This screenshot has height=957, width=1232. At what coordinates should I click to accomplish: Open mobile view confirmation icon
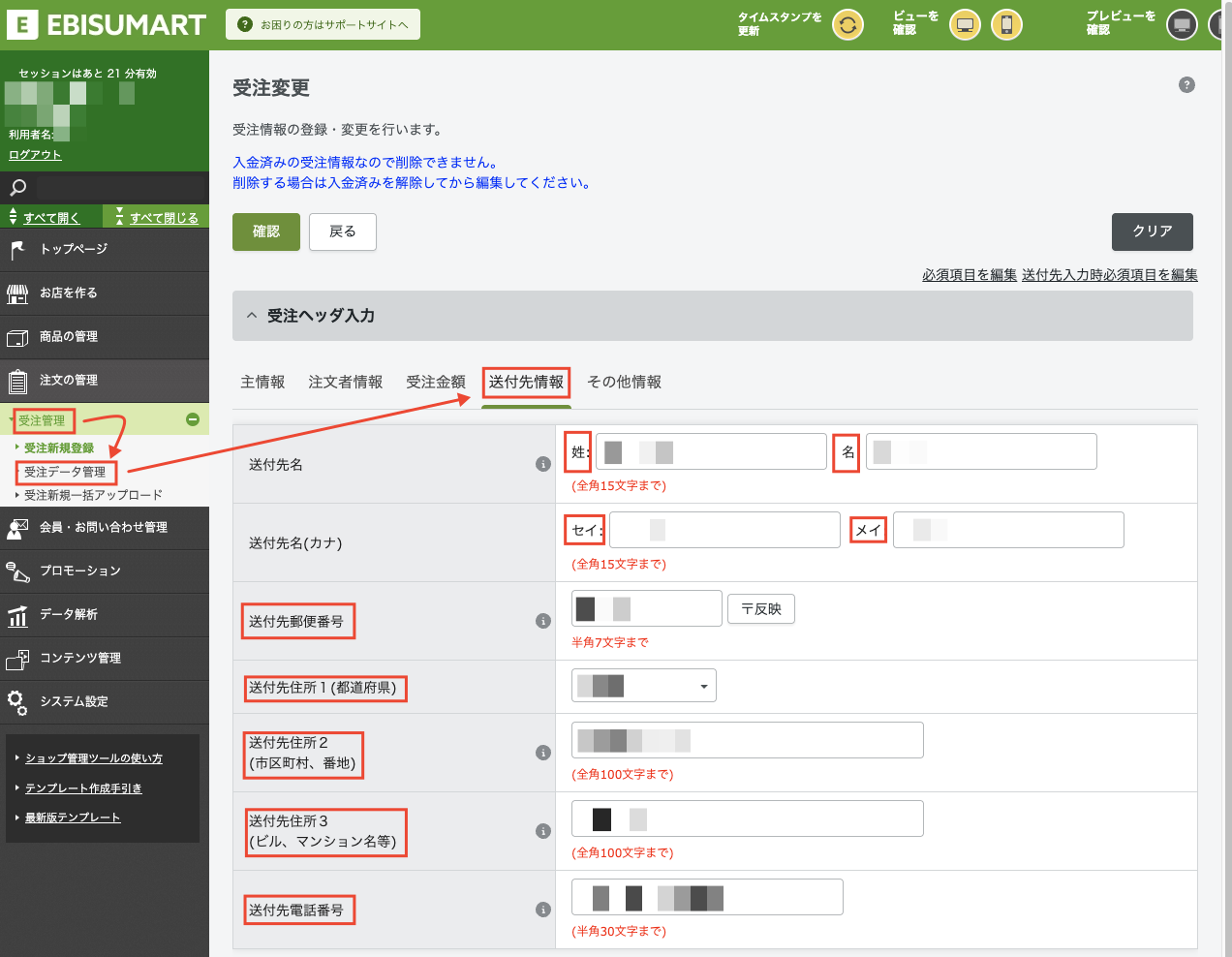pos(1006,25)
